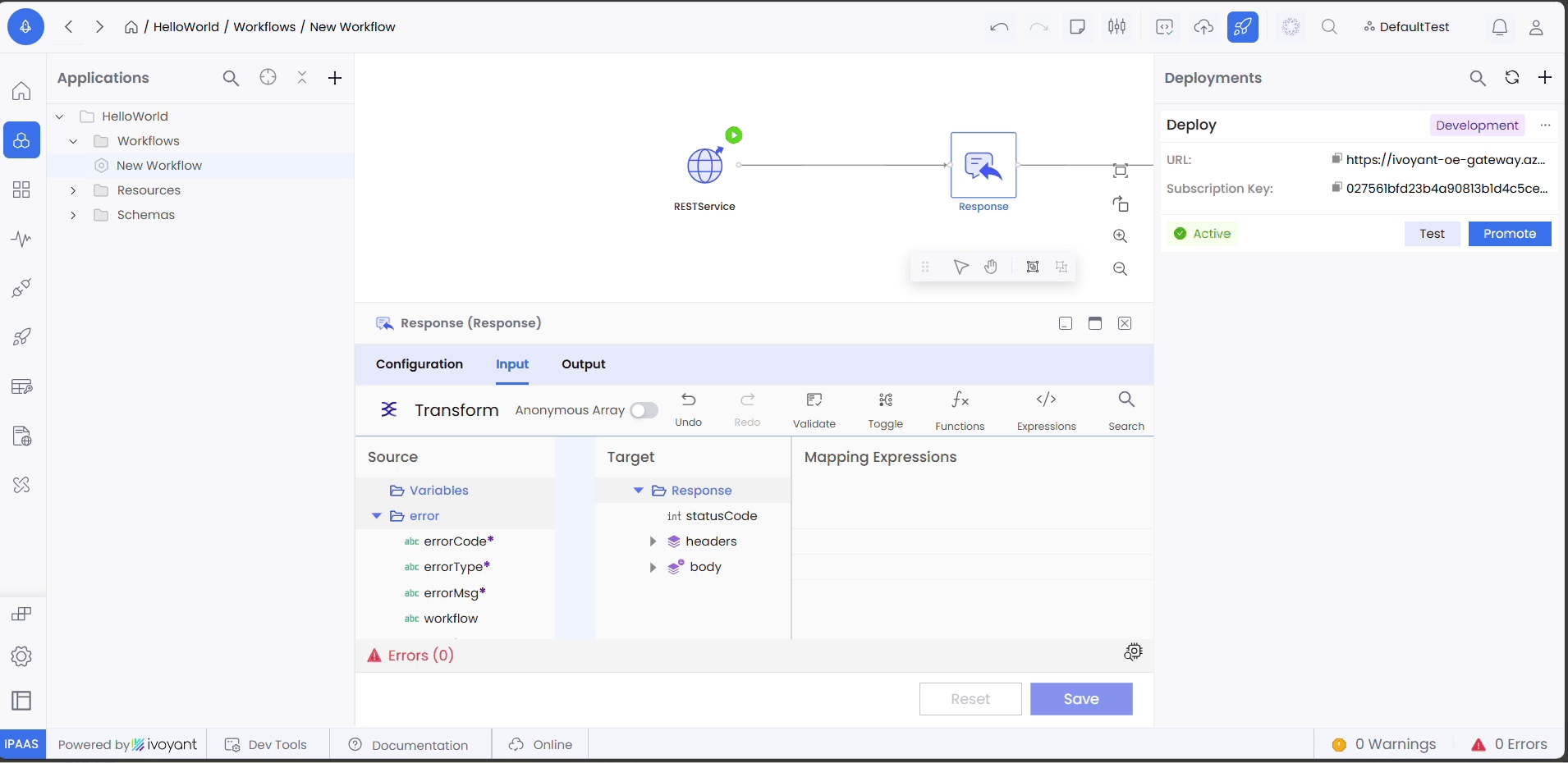Save the Response configuration
Viewport: 1568px width, 763px height.
point(1080,699)
